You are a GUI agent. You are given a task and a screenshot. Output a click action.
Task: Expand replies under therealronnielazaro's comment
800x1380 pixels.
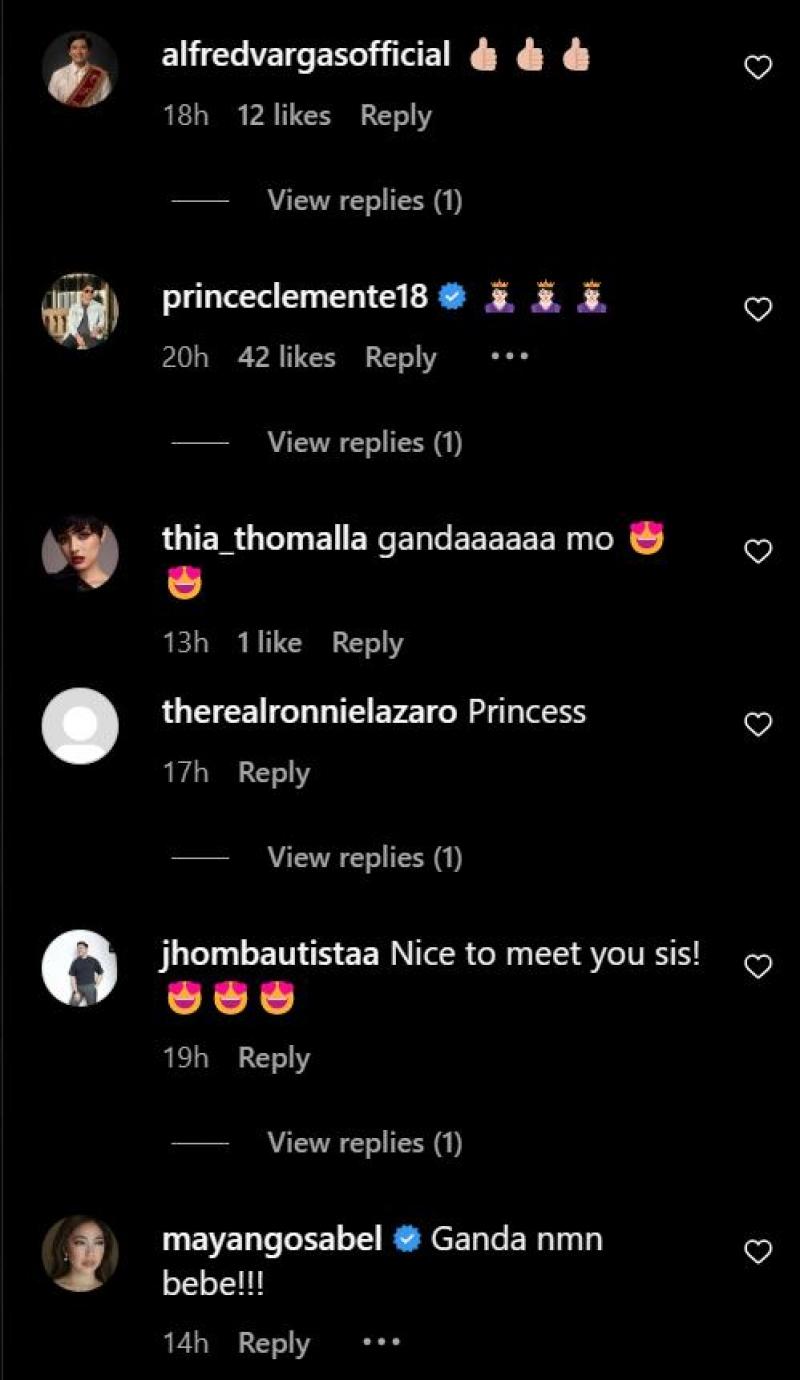(x=364, y=857)
